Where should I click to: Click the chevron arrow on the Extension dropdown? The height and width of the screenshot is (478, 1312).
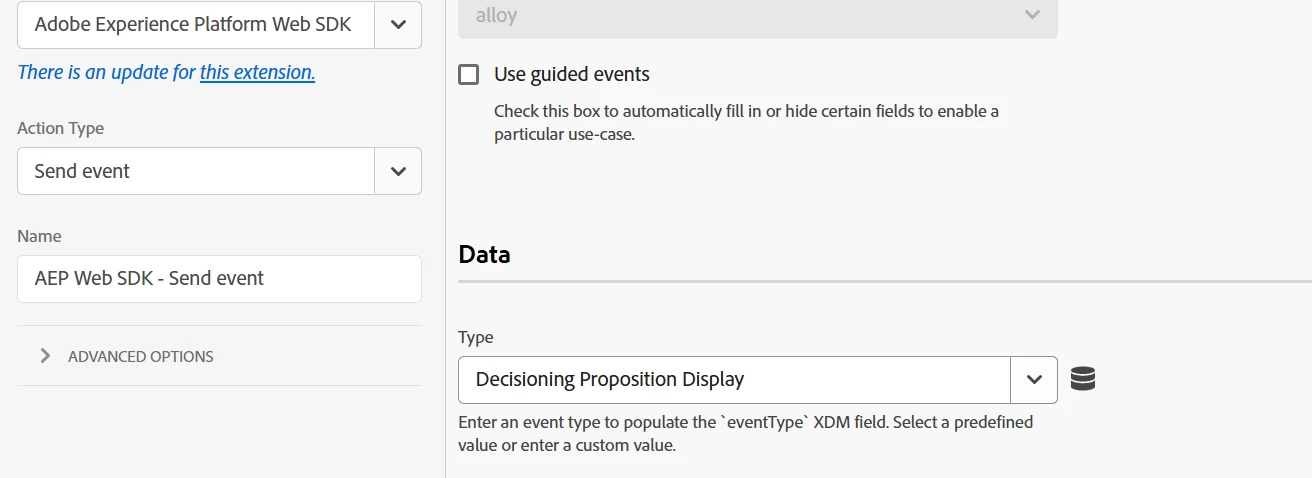pyautogui.click(x=398, y=24)
